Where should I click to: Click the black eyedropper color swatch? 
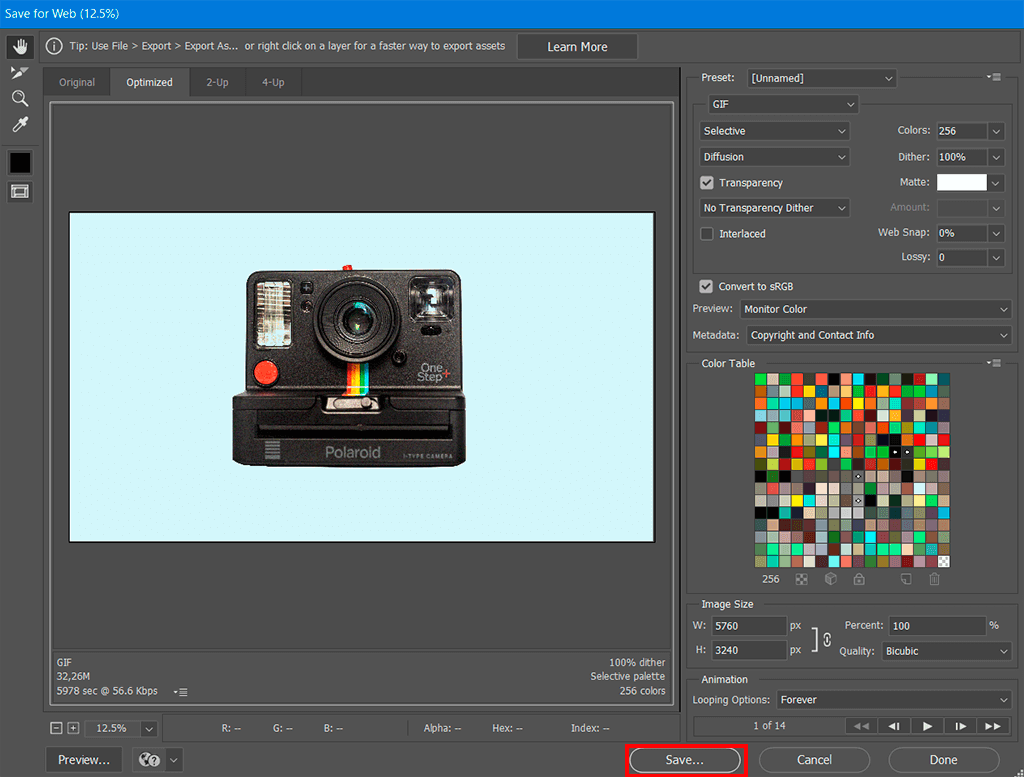coord(20,162)
